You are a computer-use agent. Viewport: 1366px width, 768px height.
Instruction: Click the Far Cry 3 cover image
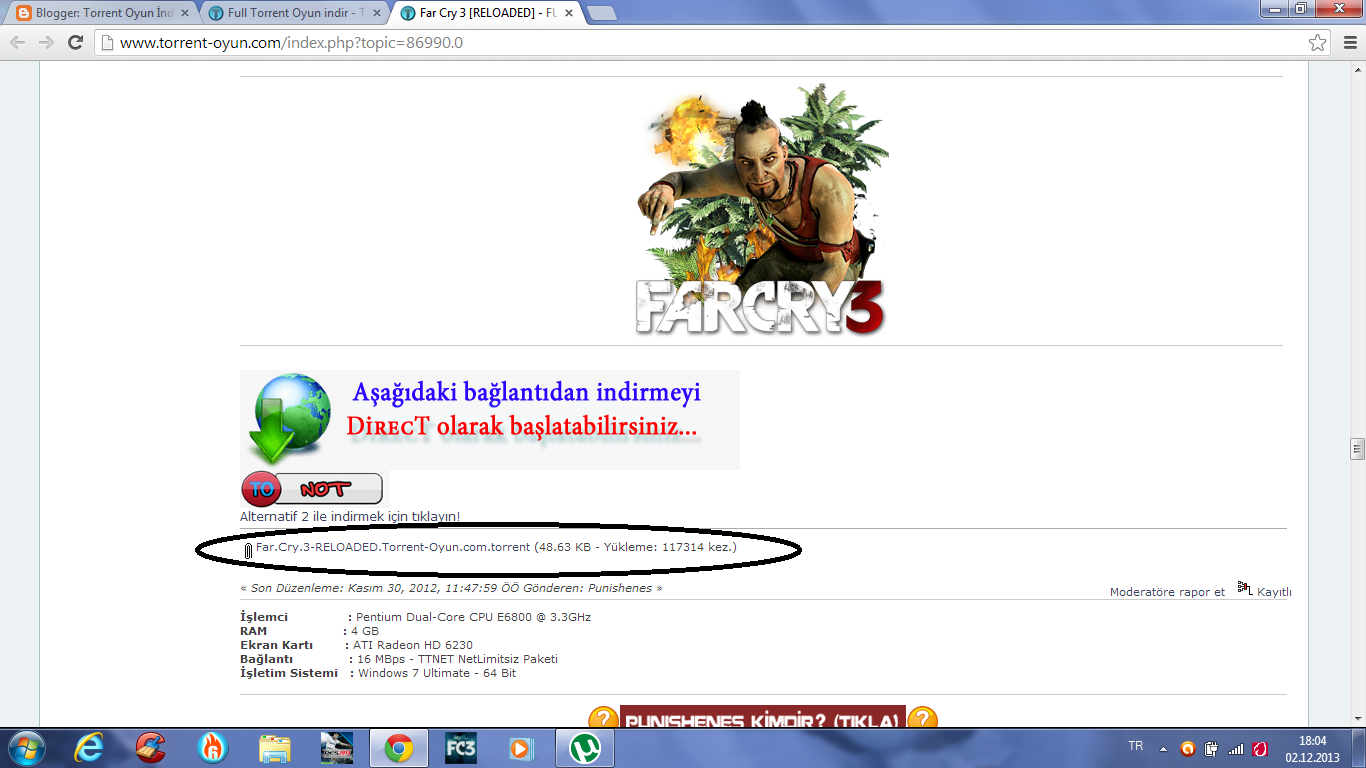click(x=761, y=210)
